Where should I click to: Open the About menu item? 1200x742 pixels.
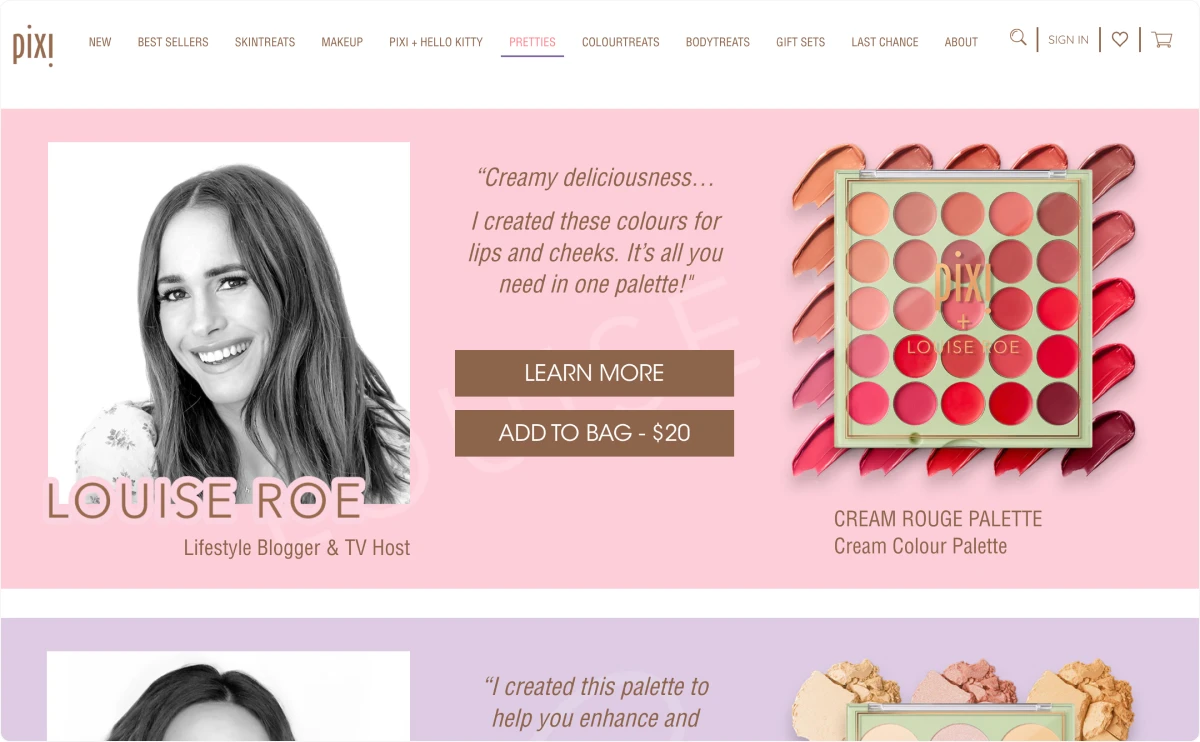[961, 42]
